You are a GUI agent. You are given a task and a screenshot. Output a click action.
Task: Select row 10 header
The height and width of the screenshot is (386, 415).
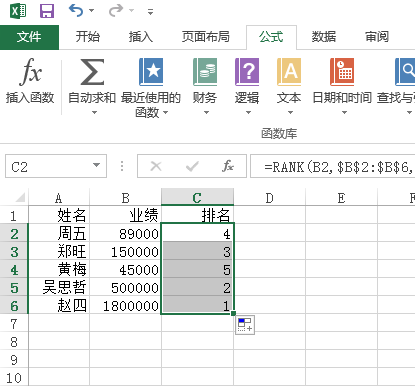14,378
